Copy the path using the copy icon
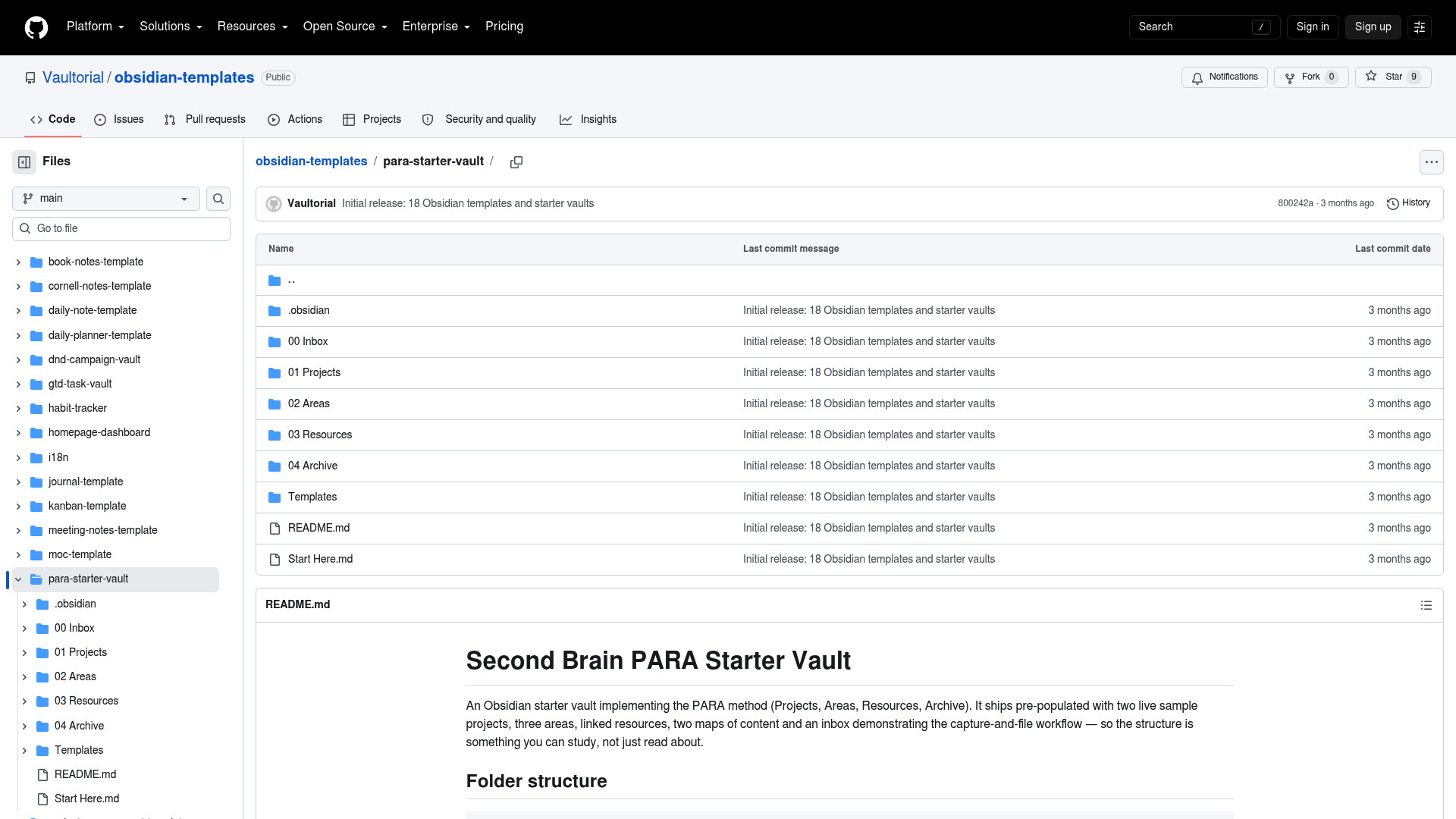Image resolution: width=1456 pixels, height=819 pixels. coord(516,162)
